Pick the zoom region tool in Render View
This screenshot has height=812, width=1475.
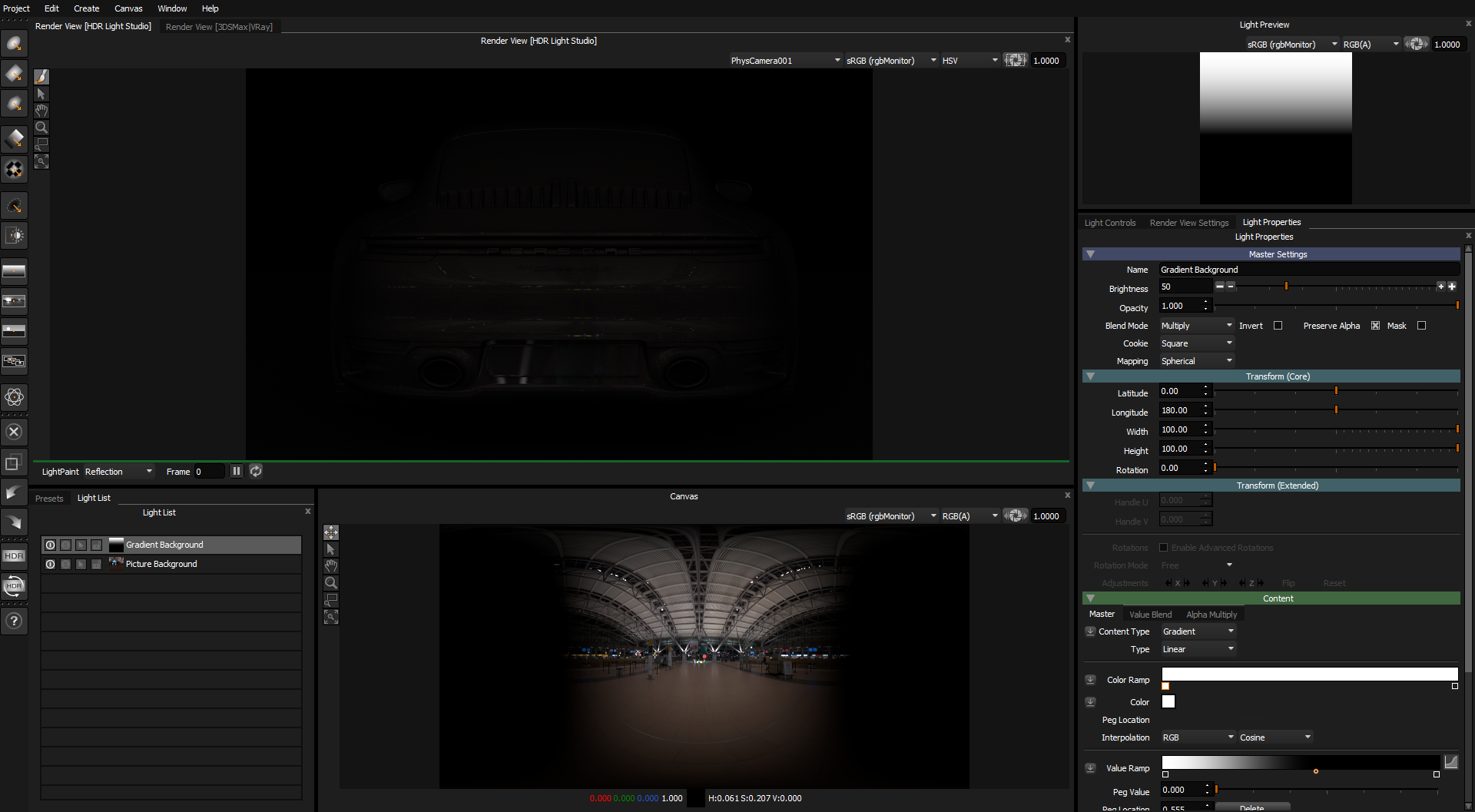click(x=41, y=144)
